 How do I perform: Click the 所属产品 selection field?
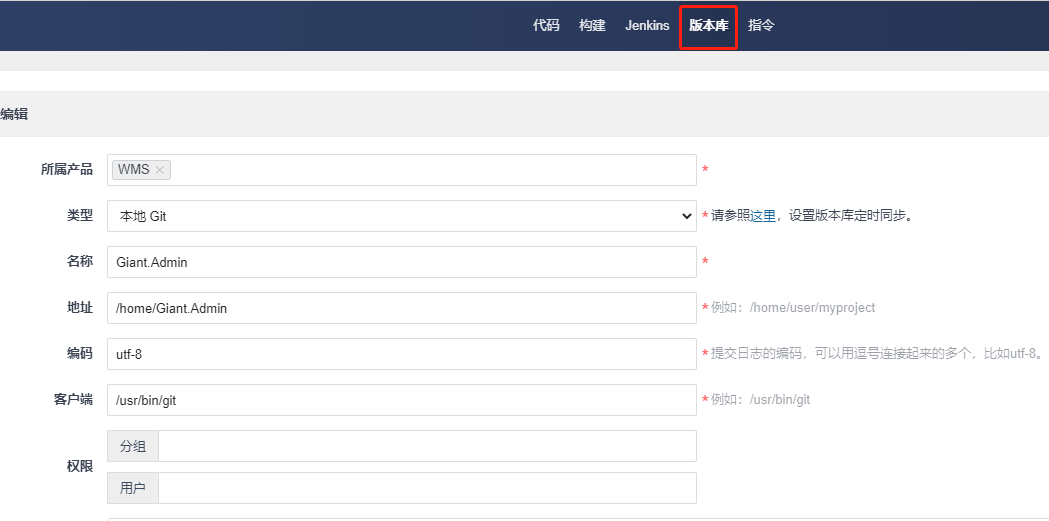pos(401,170)
